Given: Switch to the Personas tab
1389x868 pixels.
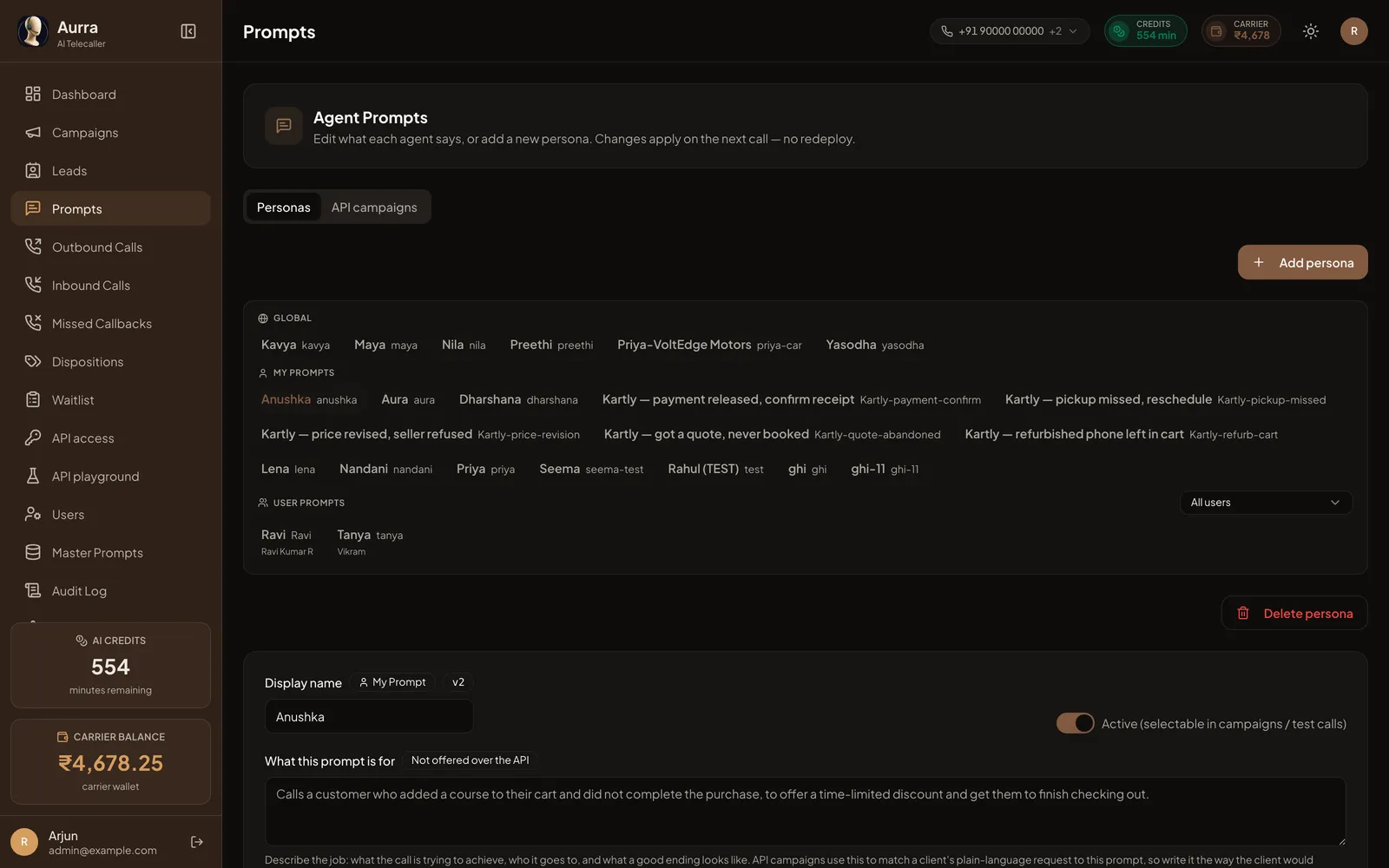Looking at the screenshot, I should tap(284, 207).
